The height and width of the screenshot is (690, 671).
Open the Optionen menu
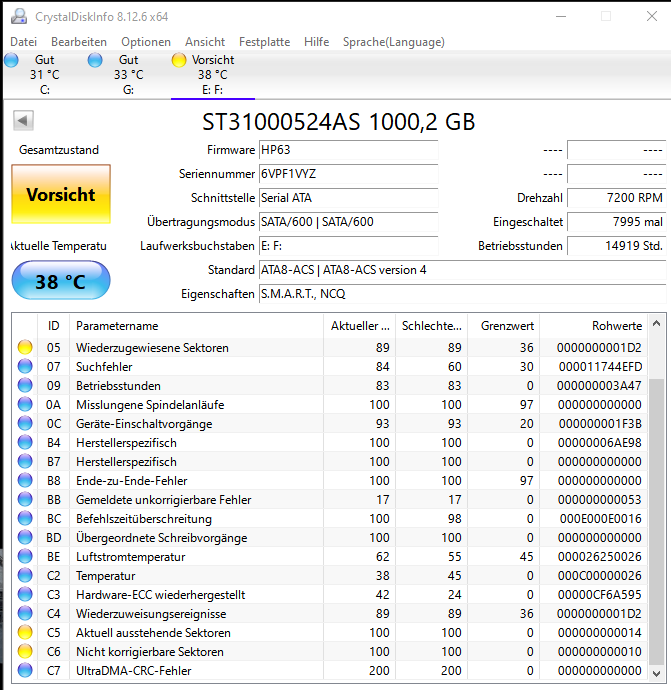click(x=146, y=42)
